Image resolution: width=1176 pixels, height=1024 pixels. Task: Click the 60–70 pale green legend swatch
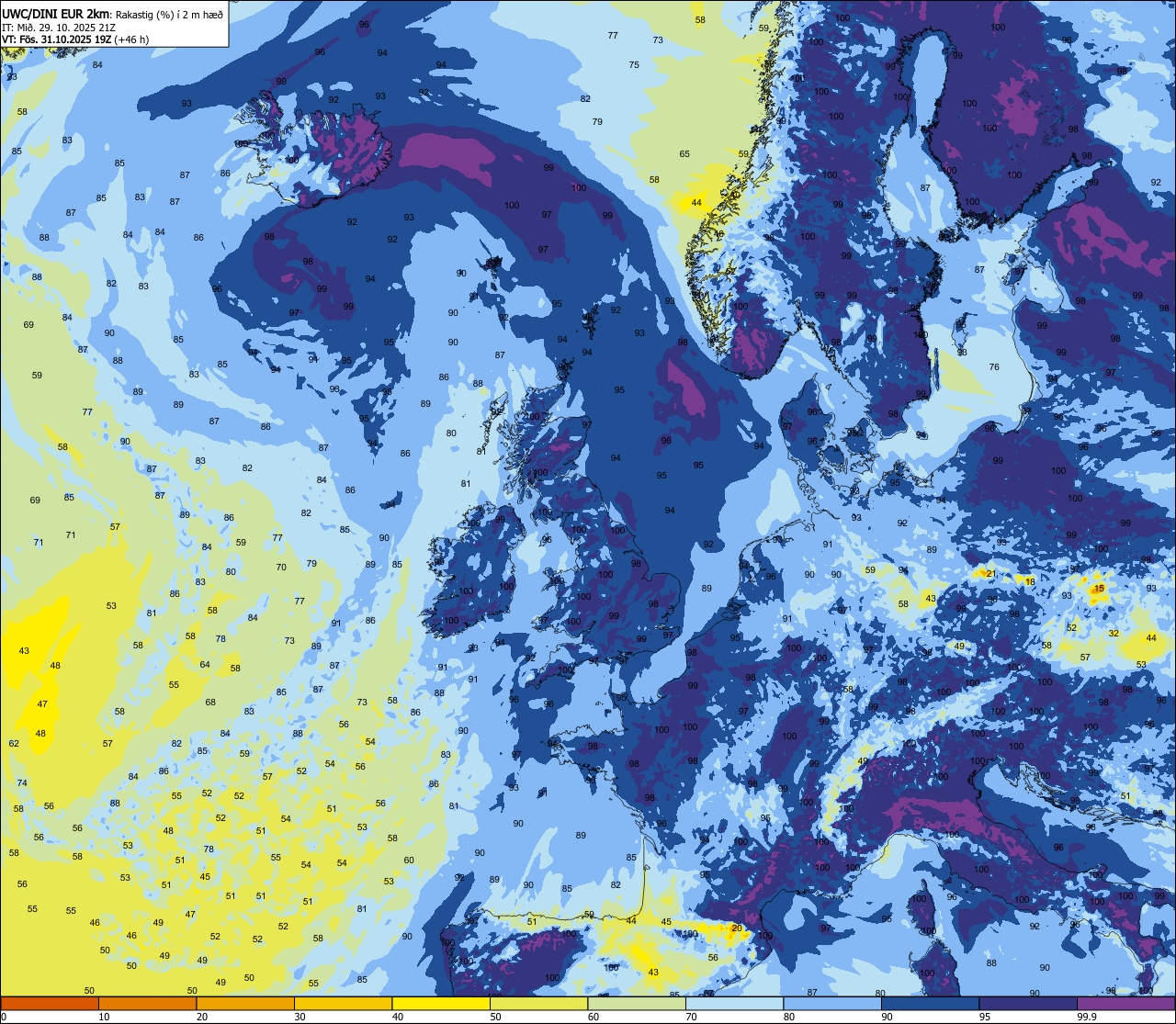[637, 1003]
